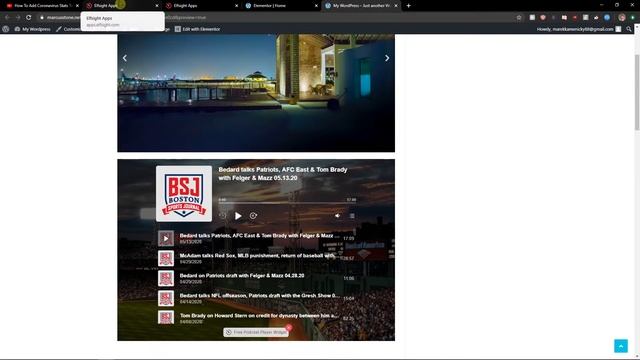Seek on the podcast progress bar
640x360 pixels.
point(287,203)
